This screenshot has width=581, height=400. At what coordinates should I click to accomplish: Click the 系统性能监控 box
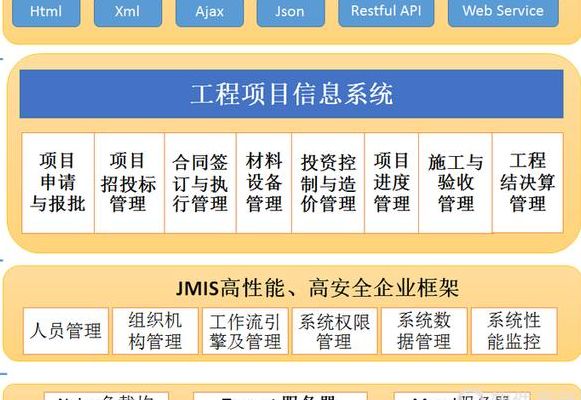pyautogui.click(x=514, y=331)
